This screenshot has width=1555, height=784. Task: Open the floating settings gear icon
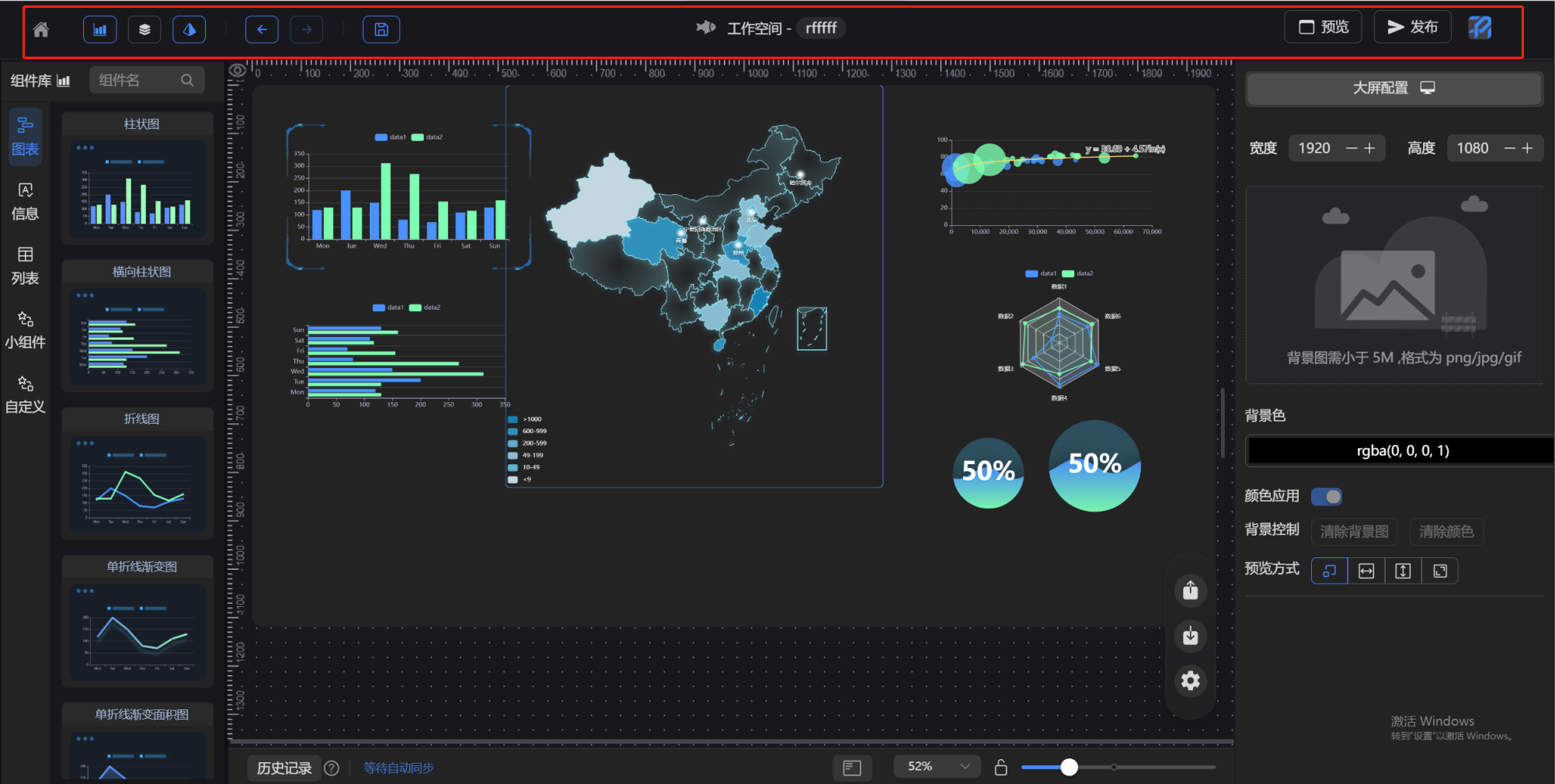click(x=1191, y=681)
